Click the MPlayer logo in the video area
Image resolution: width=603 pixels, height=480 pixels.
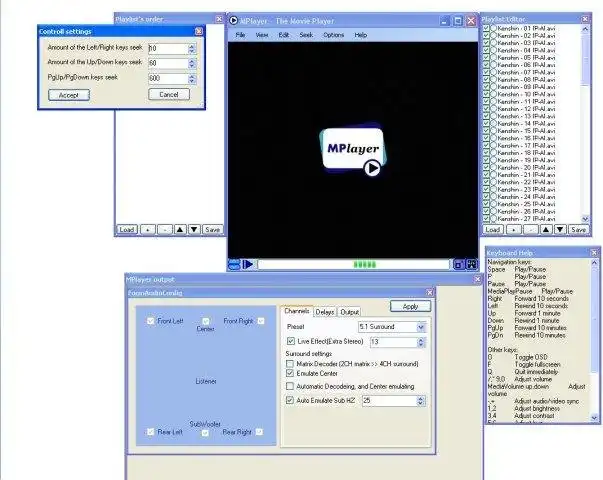(x=353, y=150)
